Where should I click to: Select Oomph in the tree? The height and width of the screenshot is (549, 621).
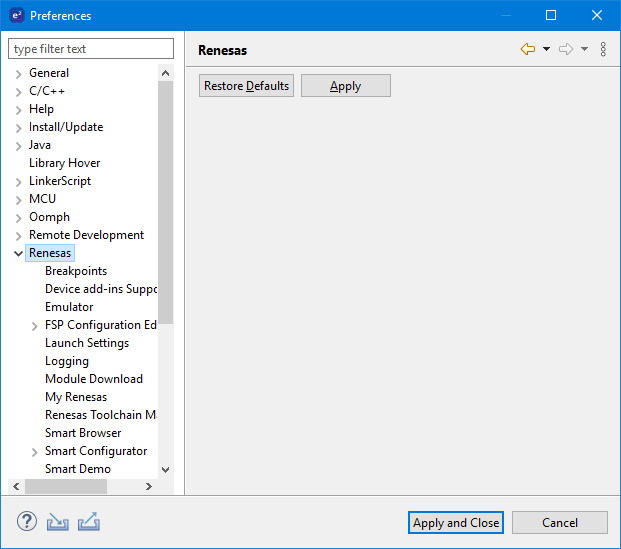coord(49,217)
